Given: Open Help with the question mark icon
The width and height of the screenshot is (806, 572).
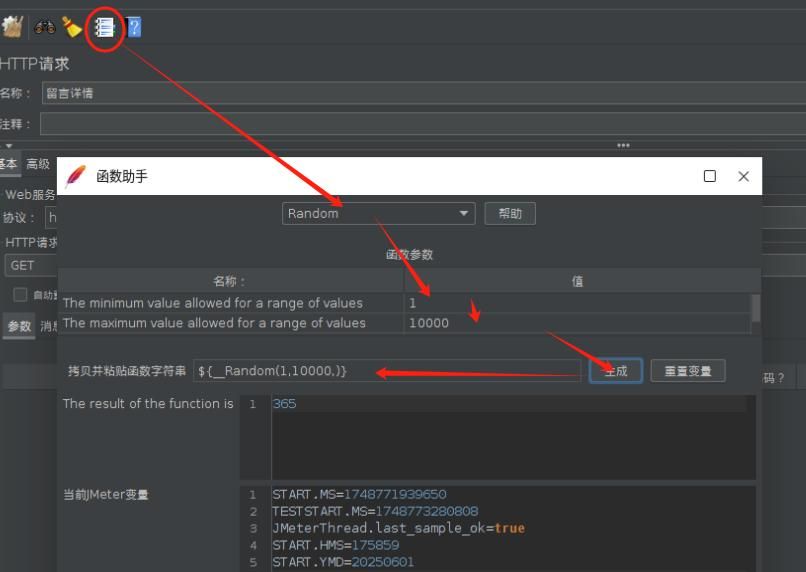Looking at the screenshot, I should click(x=134, y=27).
